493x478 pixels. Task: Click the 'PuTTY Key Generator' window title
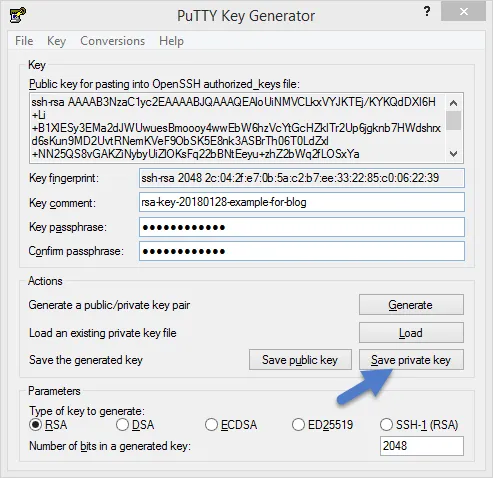click(246, 16)
